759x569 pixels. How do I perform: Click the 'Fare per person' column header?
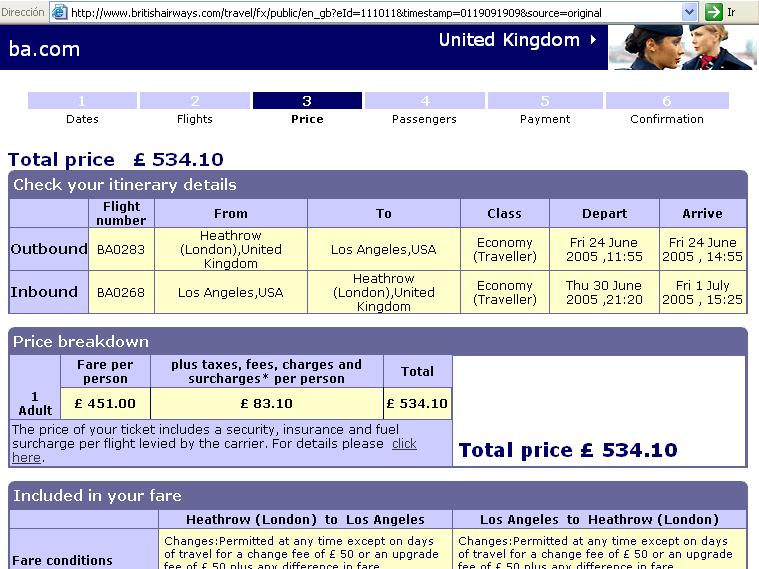(x=105, y=371)
